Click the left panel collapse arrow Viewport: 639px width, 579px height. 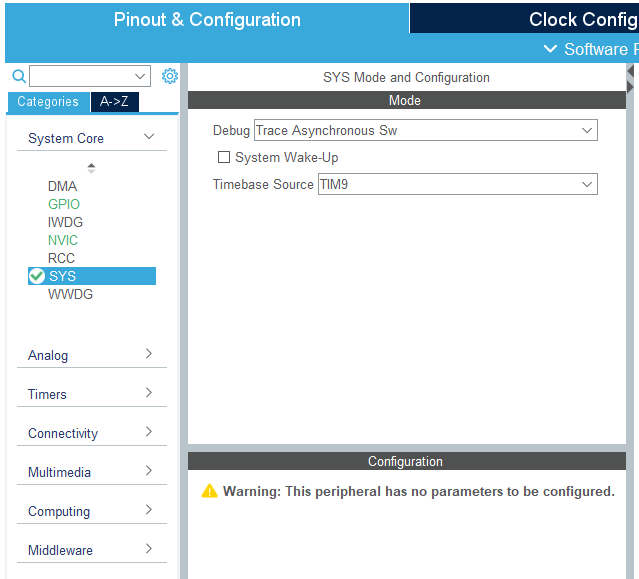click(630, 72)
